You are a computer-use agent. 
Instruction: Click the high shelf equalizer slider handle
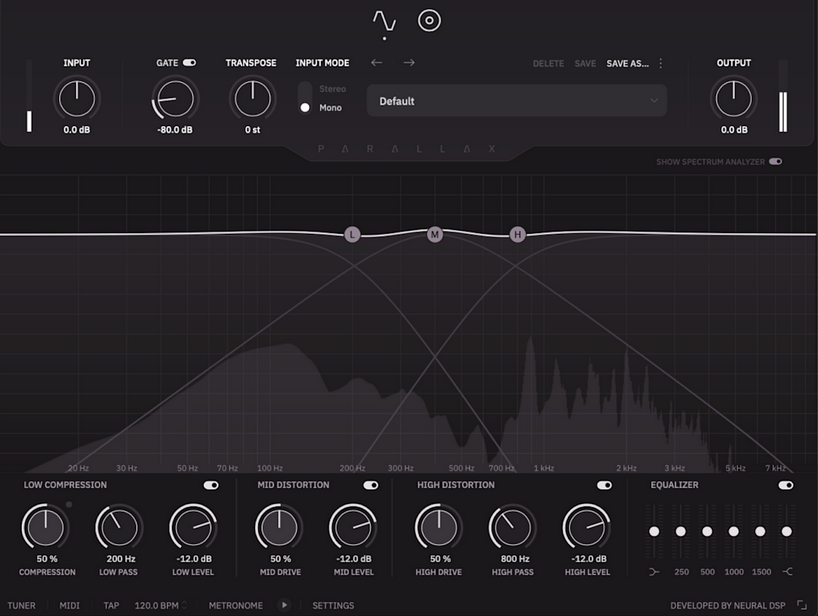787,532
